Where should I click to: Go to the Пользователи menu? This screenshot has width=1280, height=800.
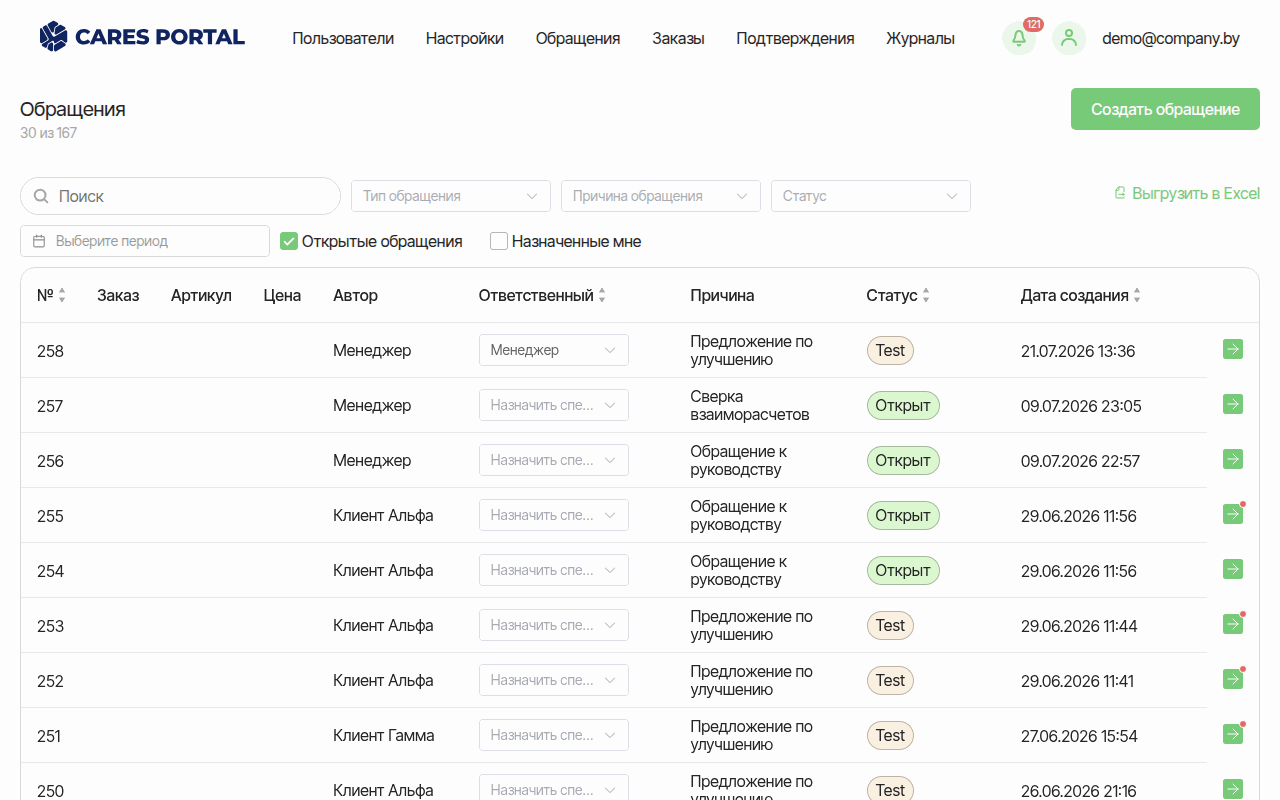pyautogui.click(x=343, y=39)
